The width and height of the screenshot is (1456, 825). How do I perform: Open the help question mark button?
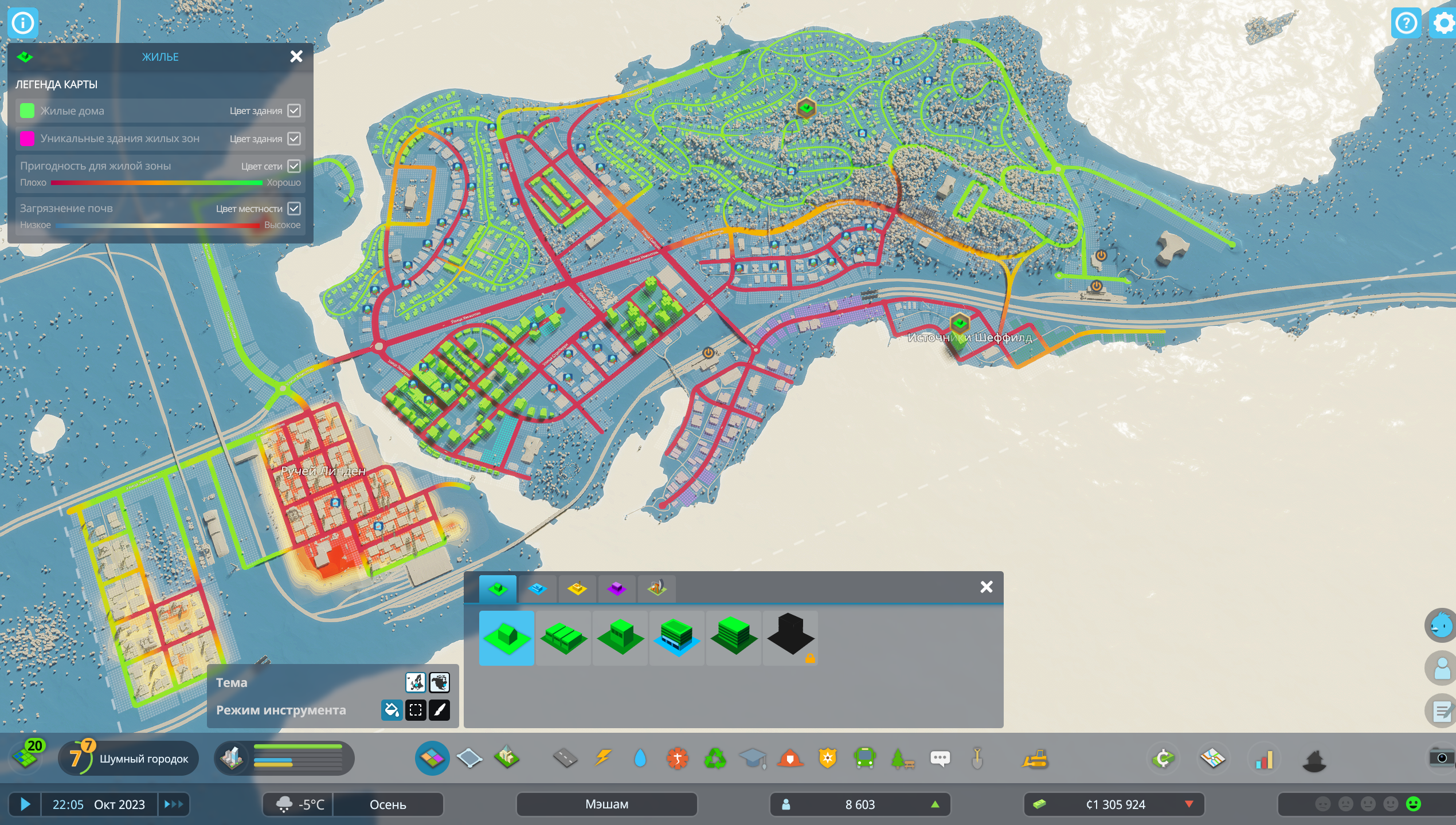[x=1406, y=23]
